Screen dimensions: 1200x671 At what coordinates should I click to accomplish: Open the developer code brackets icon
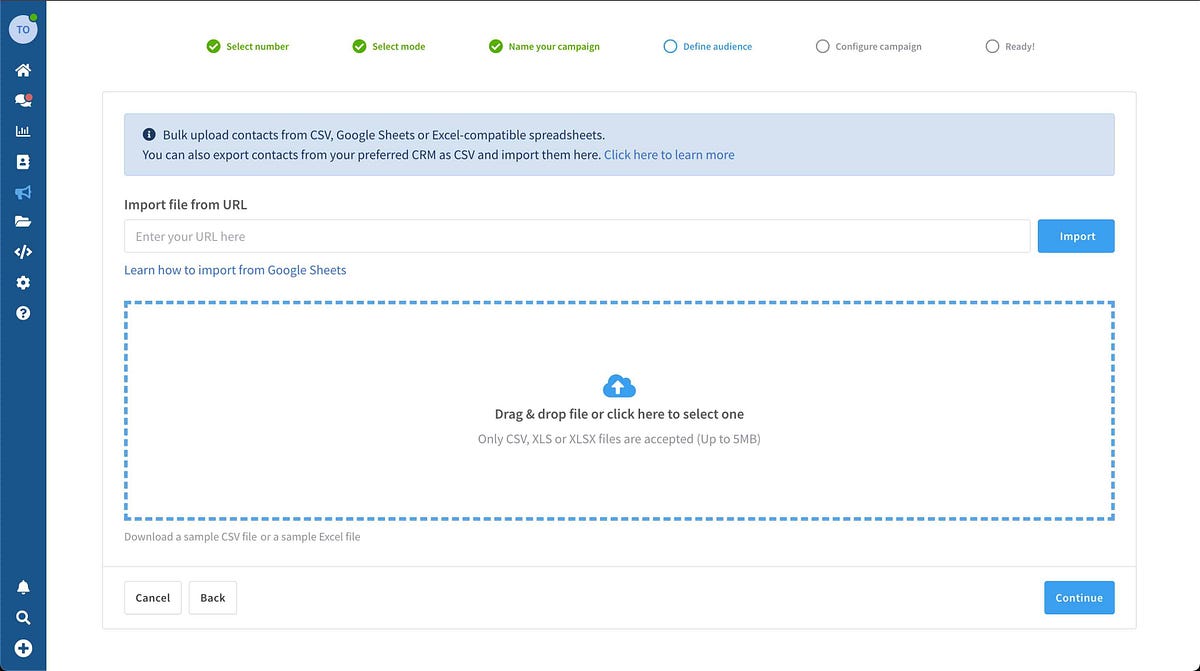click(23, 252)
